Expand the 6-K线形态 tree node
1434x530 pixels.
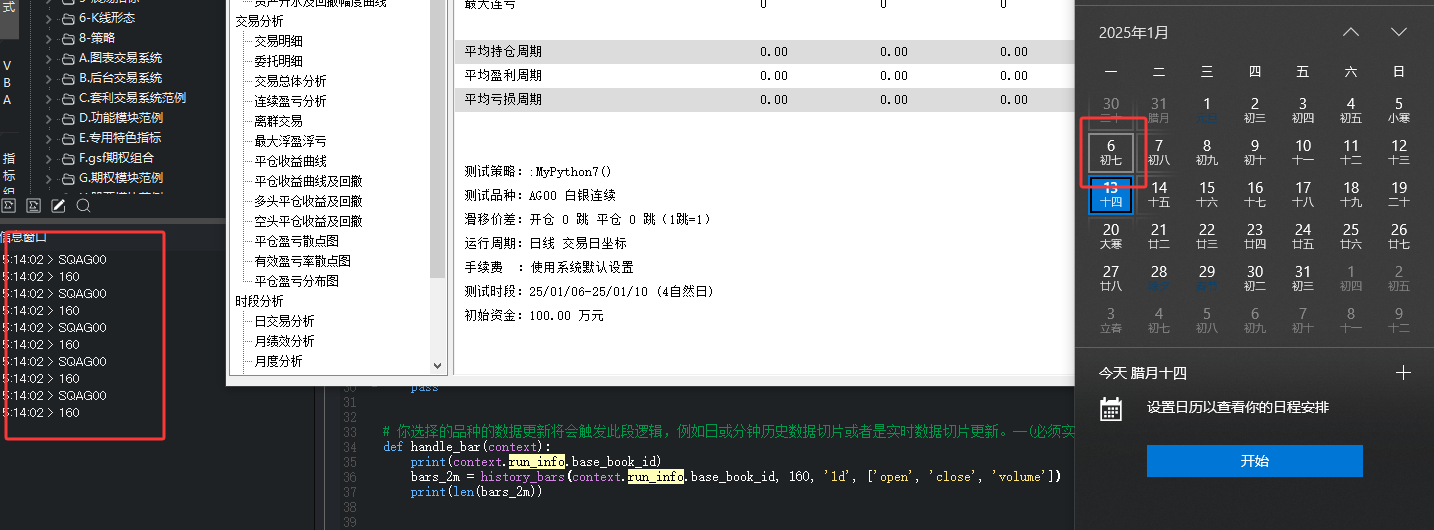pyautogui.click(x=49, y=18)
